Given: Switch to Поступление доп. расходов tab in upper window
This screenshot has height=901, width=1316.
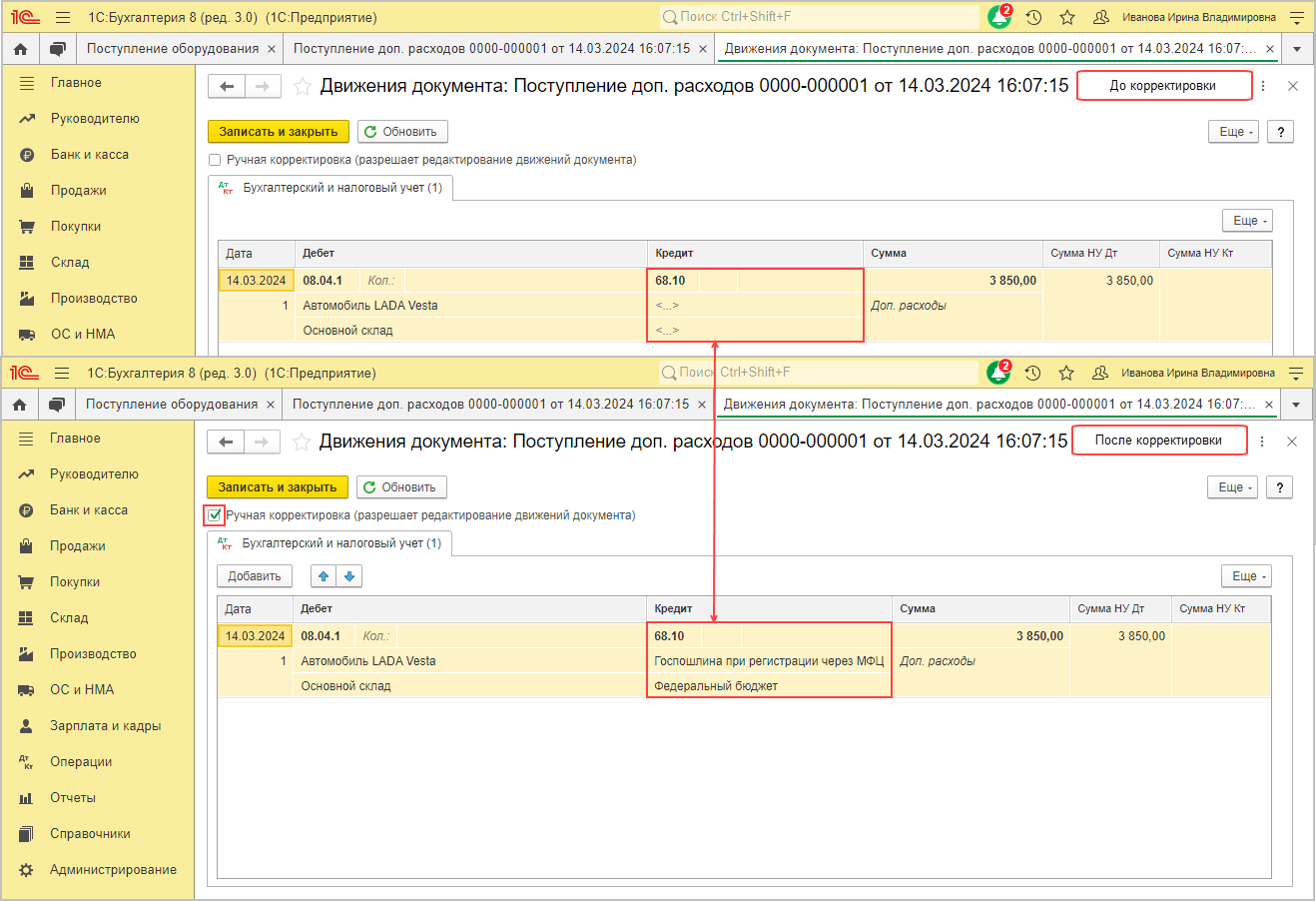Looking at the screenshot, I should (492, 49).
